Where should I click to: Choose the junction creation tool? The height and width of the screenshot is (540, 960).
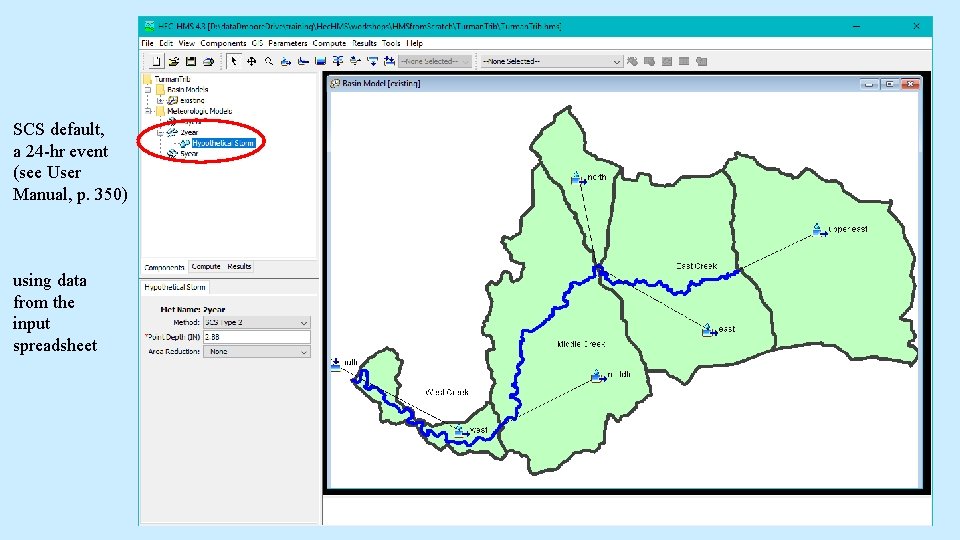(337, 61)
